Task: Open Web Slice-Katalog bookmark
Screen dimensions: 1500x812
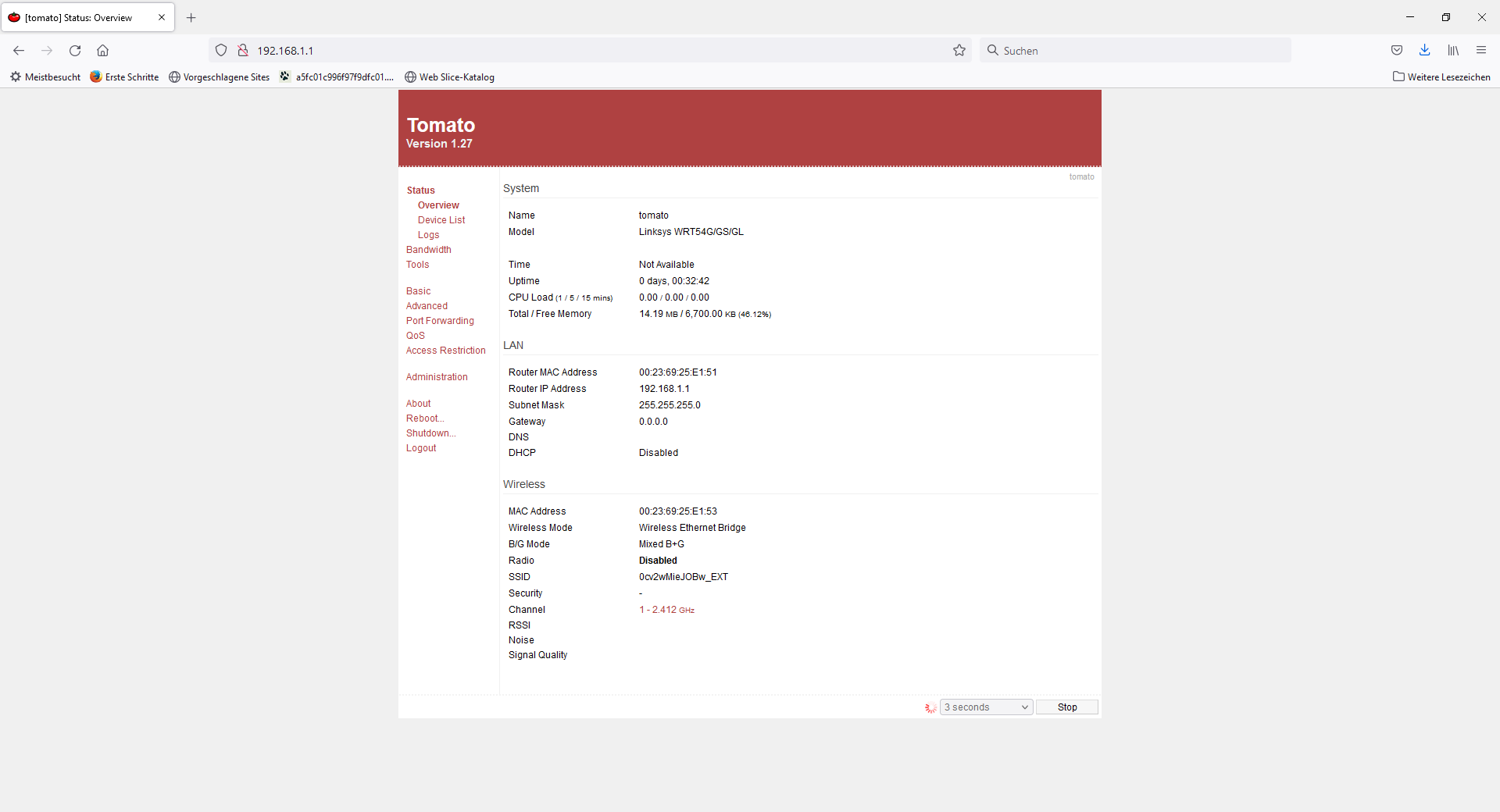Action: pos(449,77)
